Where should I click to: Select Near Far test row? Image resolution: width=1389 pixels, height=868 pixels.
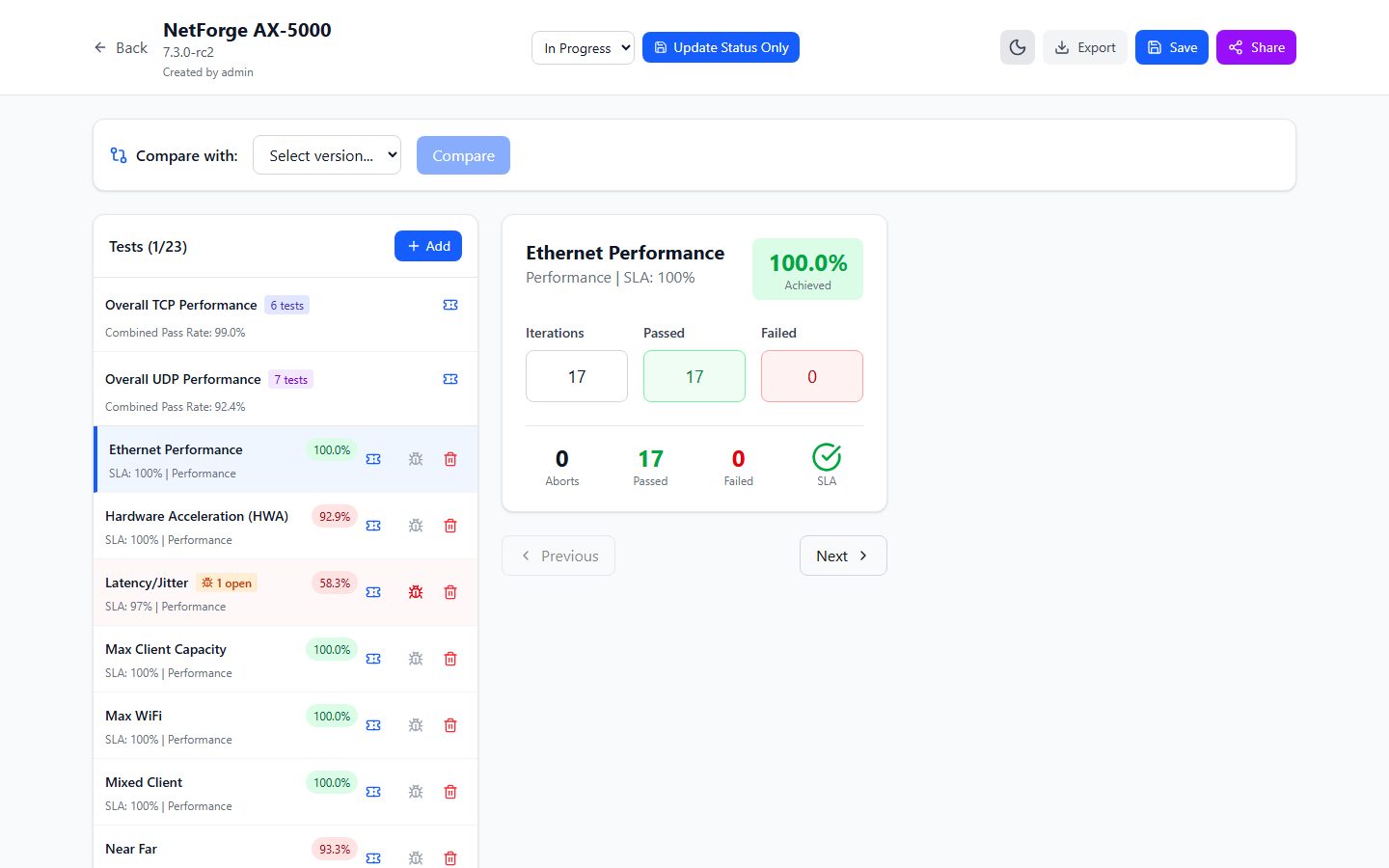tap(286, 847)
